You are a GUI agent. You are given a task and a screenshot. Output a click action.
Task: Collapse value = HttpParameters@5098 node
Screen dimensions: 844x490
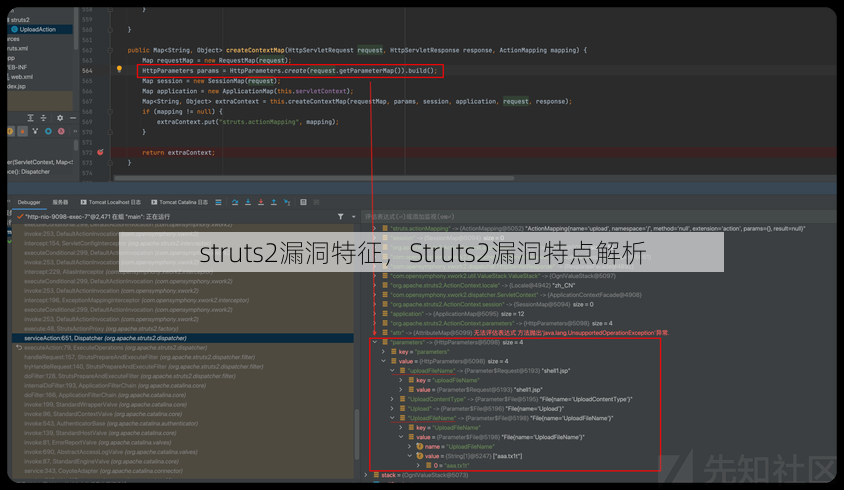click(x=383, y=361)
